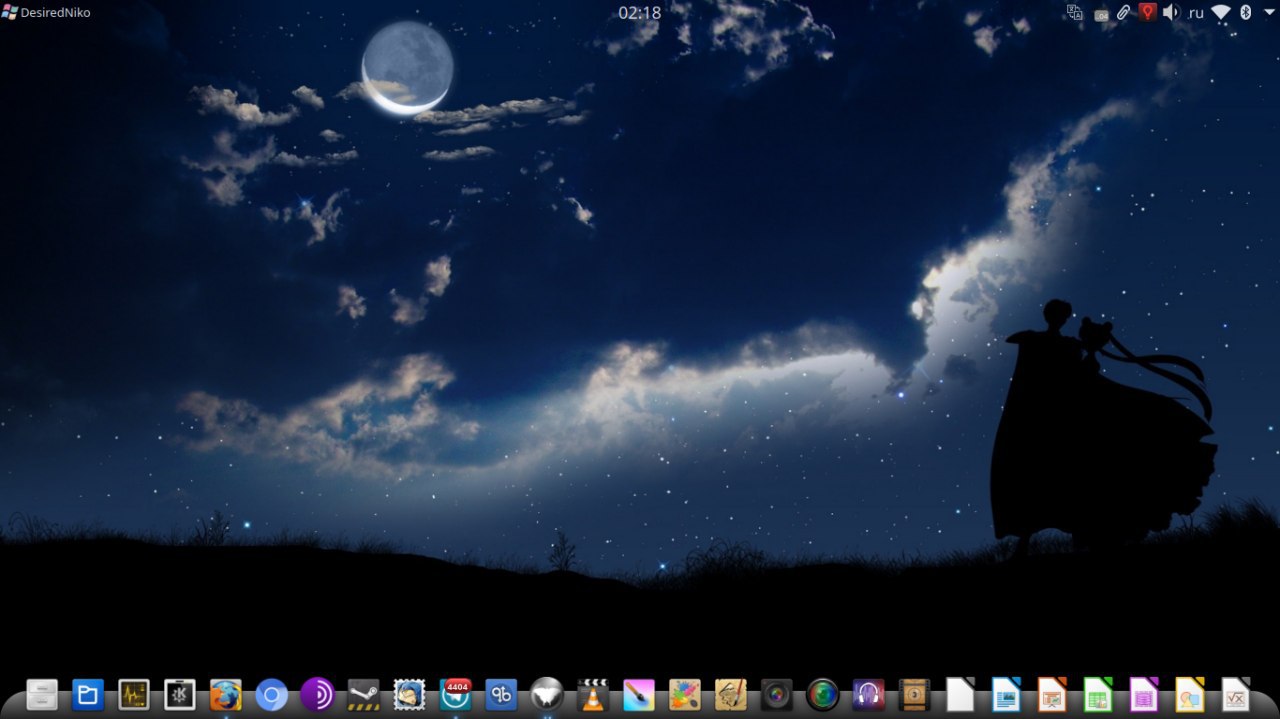Click the 02:18 clock in the panel
1280x719 pixels.
click(x=640, y=12)
